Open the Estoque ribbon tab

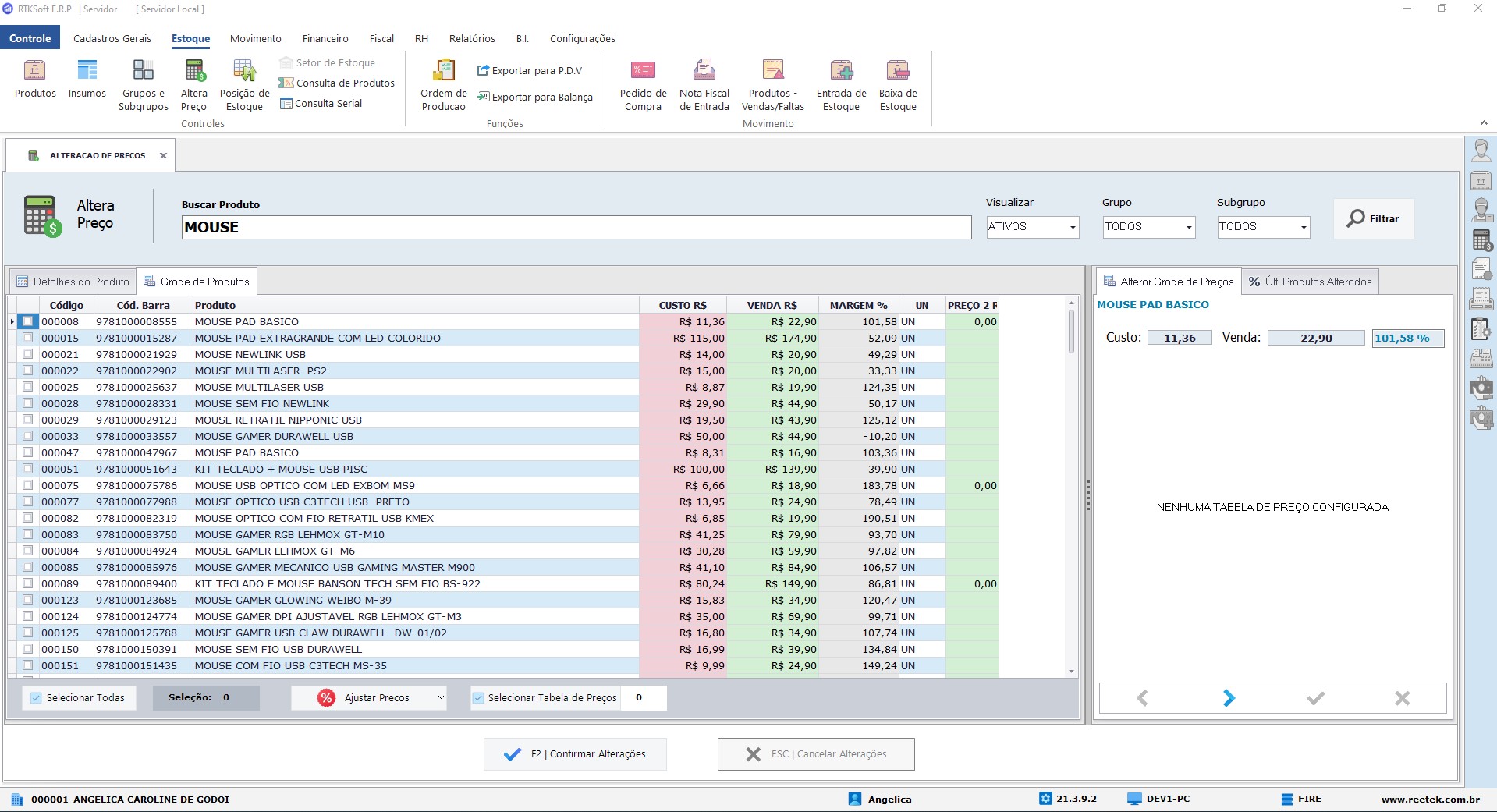[190, 38]
